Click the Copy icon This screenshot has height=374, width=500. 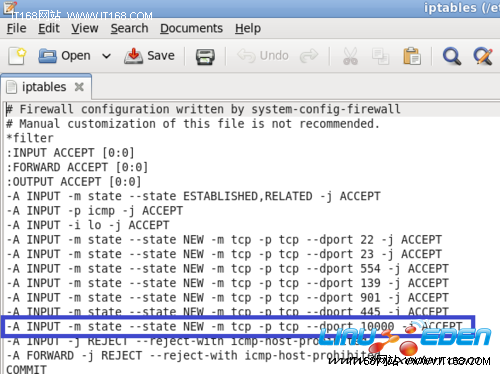[381, 56]
